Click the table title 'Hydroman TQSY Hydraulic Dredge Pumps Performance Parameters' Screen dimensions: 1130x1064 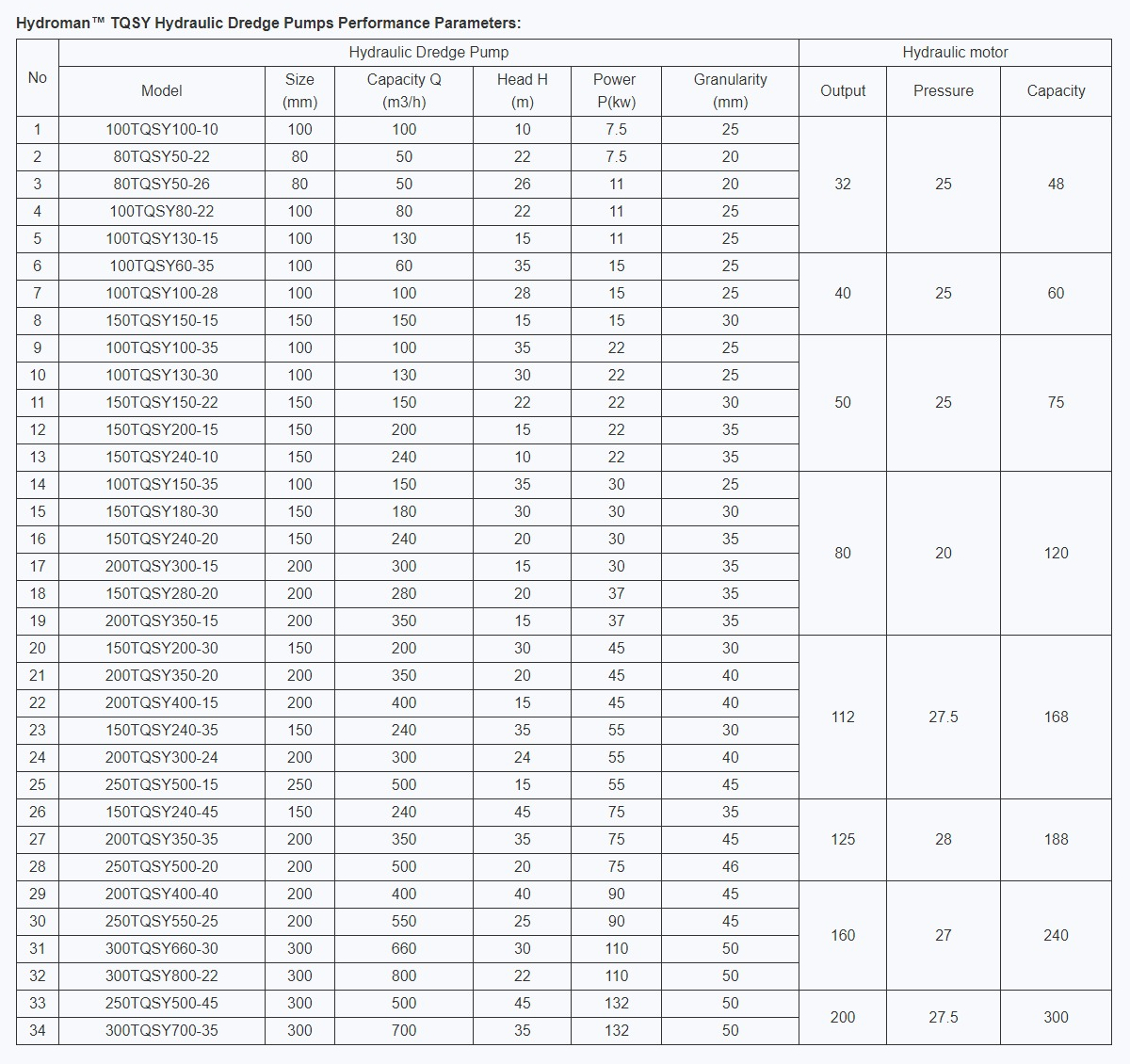click(x=268, y=23)
